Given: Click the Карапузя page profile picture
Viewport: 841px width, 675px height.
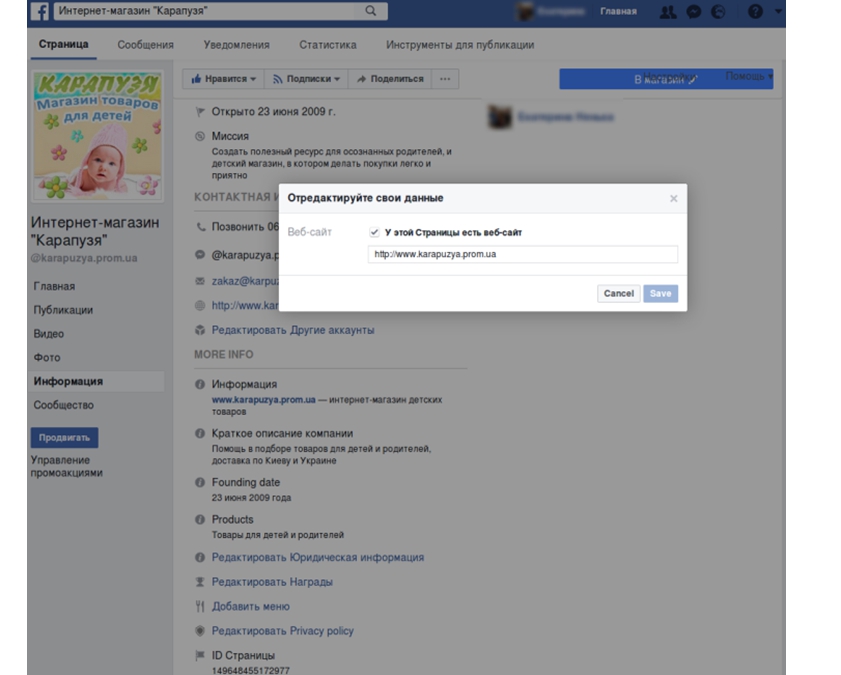Looking at the screenshot, I should coord(97,134).
